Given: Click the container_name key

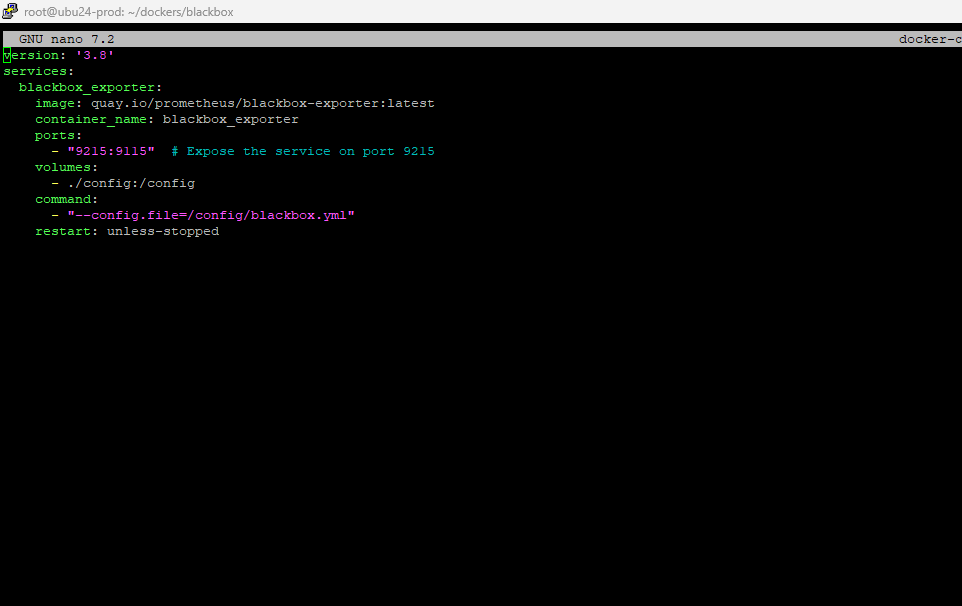Looking at the screenshot, I should pos(90,119).
